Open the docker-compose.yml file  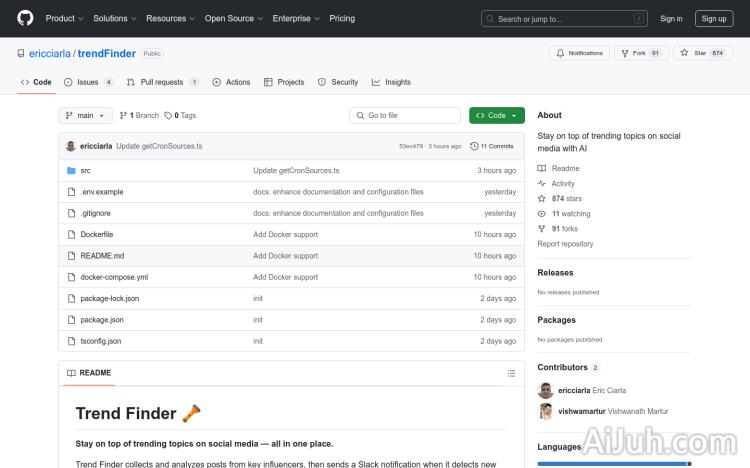[x=114, y=277]
